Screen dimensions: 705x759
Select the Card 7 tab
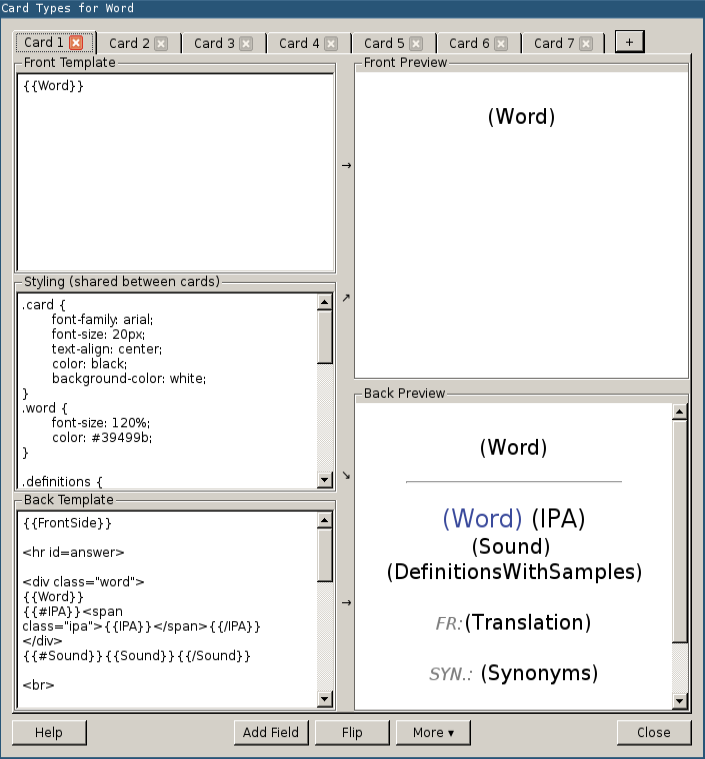554,44
